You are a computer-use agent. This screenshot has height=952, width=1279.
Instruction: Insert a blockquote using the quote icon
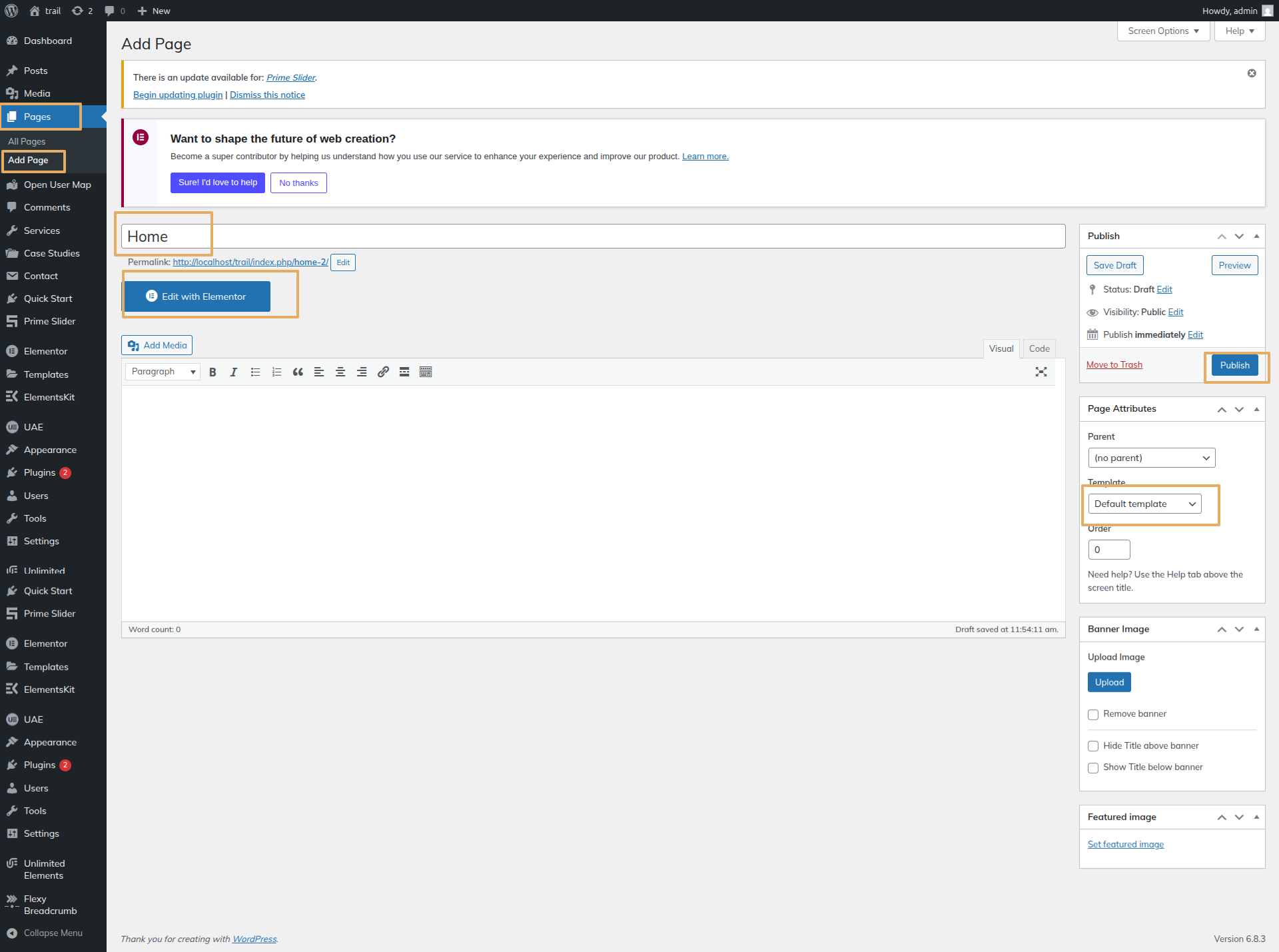(298, 372)
